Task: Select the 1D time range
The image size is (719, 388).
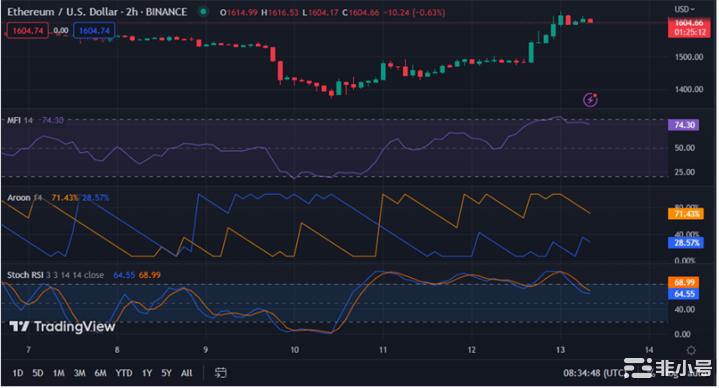Action: pyautogui.click(x=17, y=373)
